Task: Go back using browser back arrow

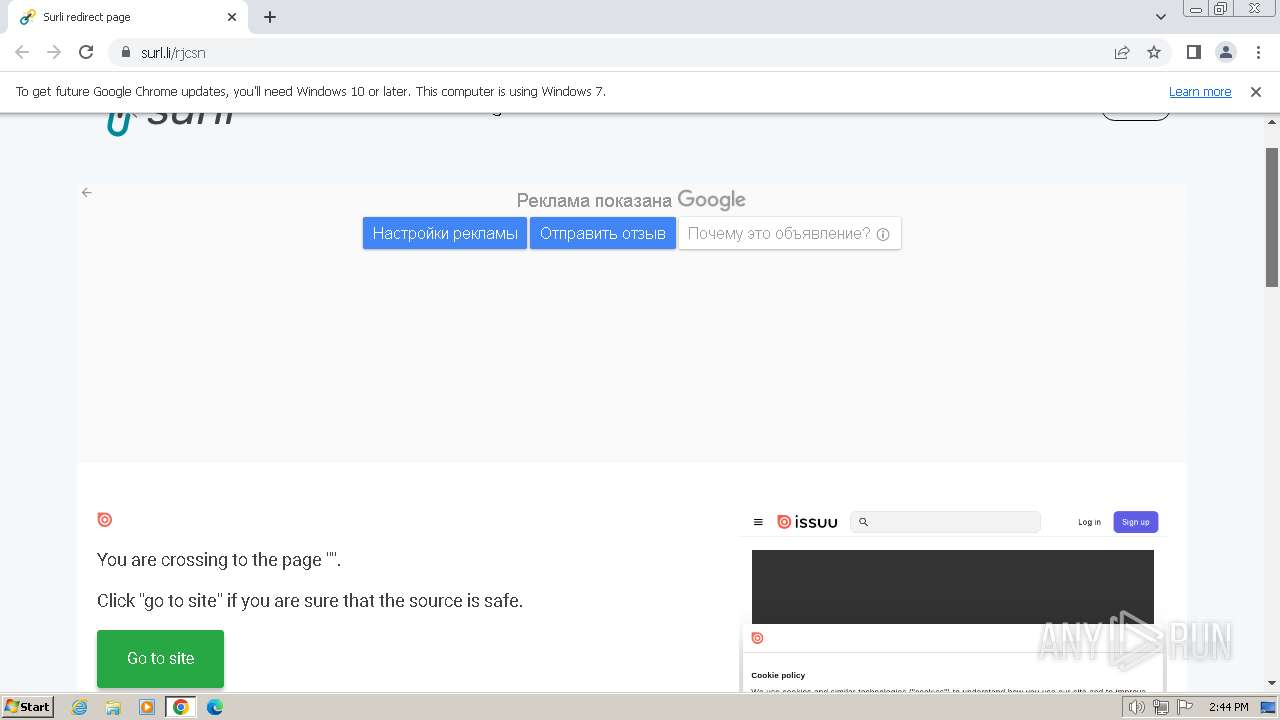Action: click(x=22, y=52)
